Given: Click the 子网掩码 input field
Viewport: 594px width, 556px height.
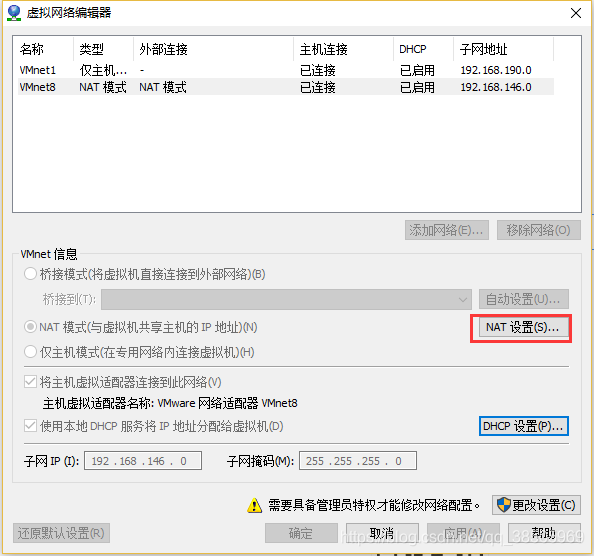Looking at the screenshot, I should [358, 461].
